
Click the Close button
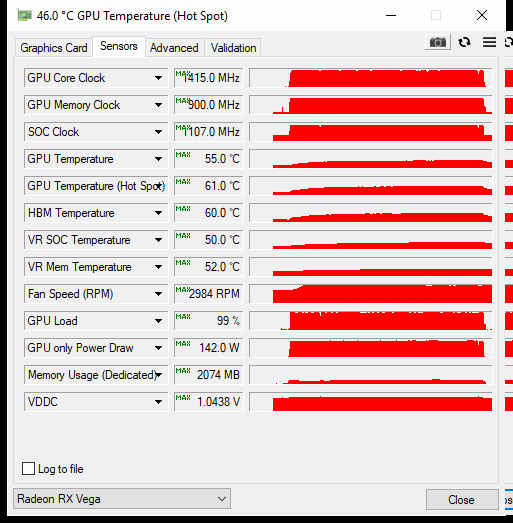[x=462, y=500]
